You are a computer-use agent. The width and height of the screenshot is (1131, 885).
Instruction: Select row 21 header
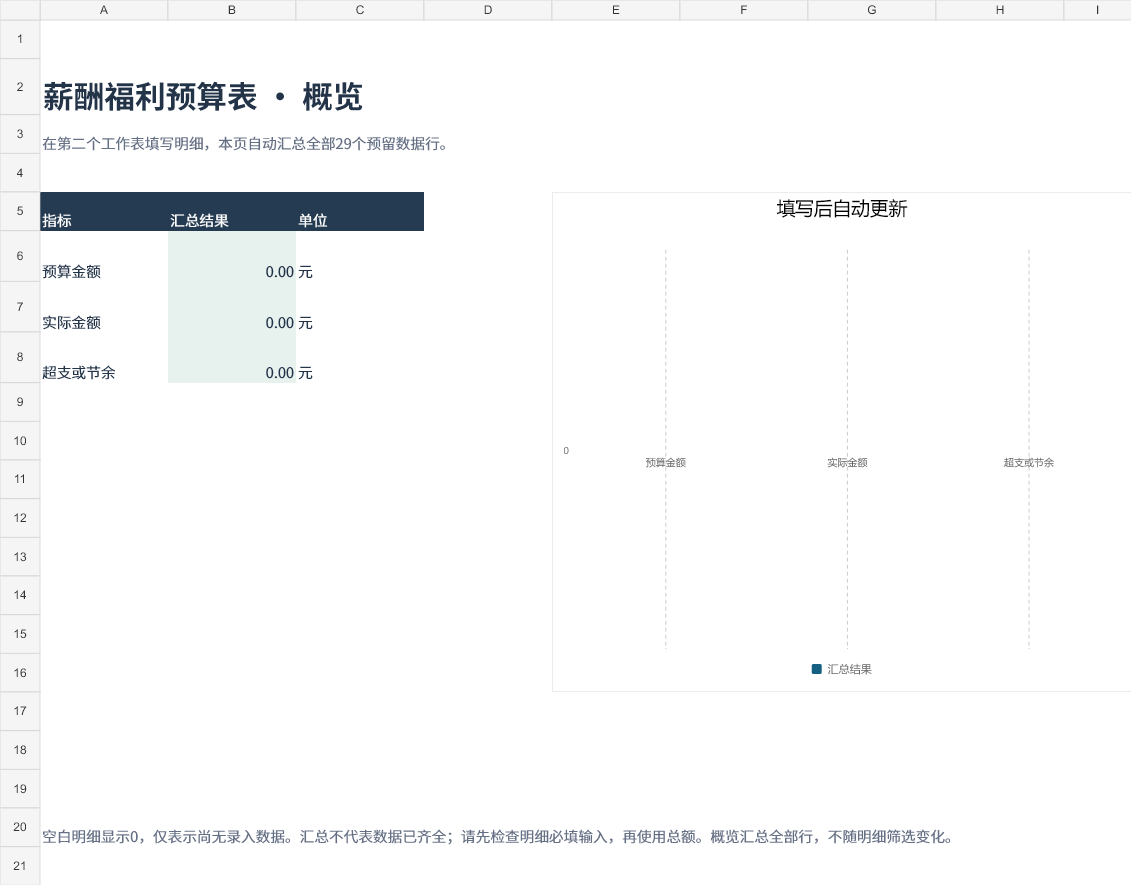[x=20, y=866]
